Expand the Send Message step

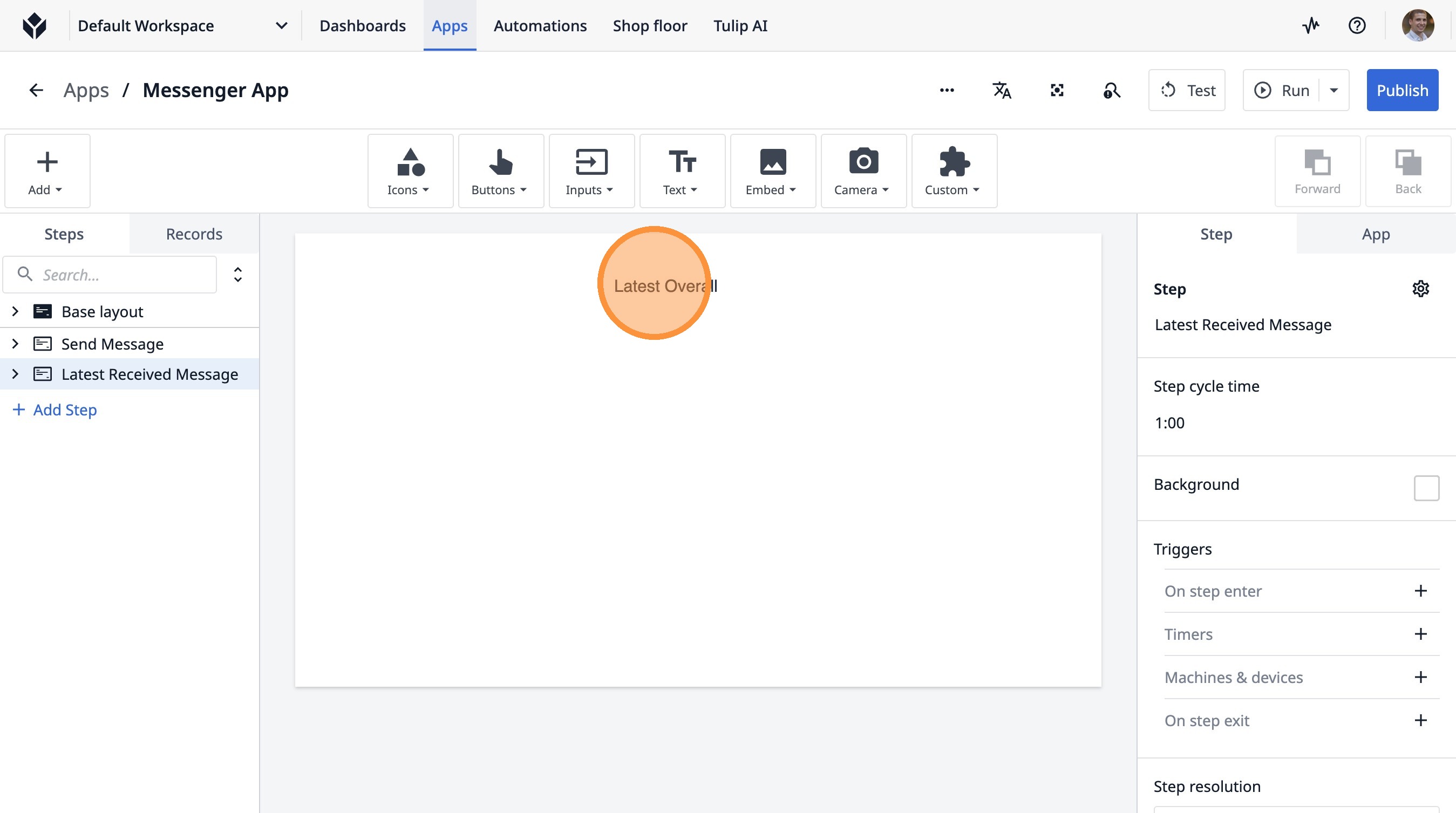15,344
